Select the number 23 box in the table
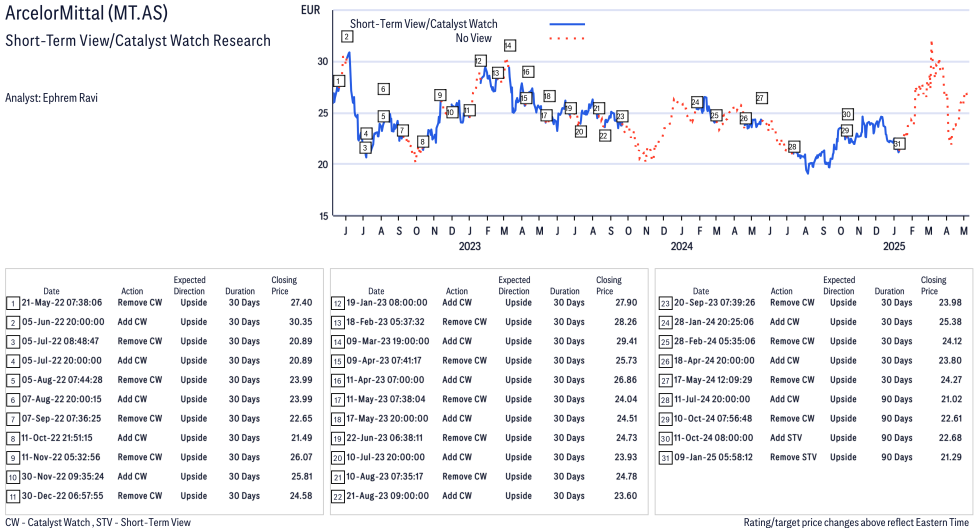979x528 pixels. point(665,304)
